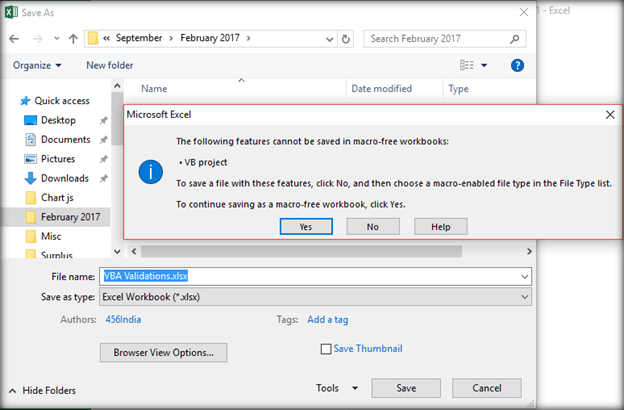Click the pin icon next to Downloads
This screenshot has height=410, width=624.
pos(103,178)
